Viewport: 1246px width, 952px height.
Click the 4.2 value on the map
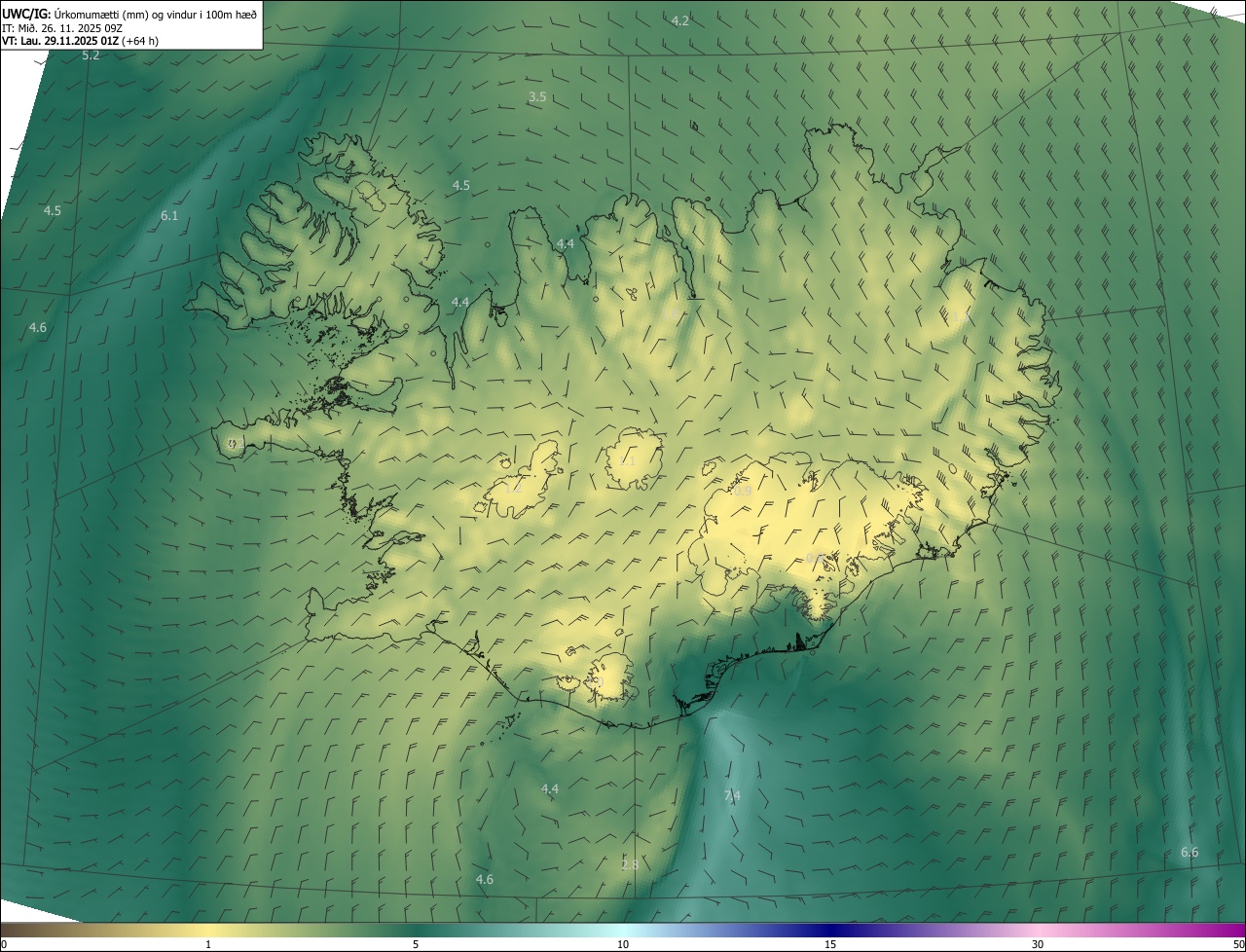[680, 20]
